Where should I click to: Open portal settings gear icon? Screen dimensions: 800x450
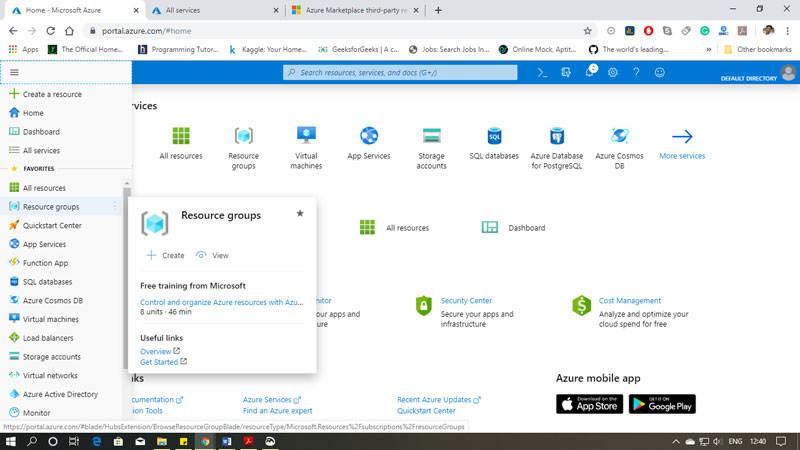(613, 73)
